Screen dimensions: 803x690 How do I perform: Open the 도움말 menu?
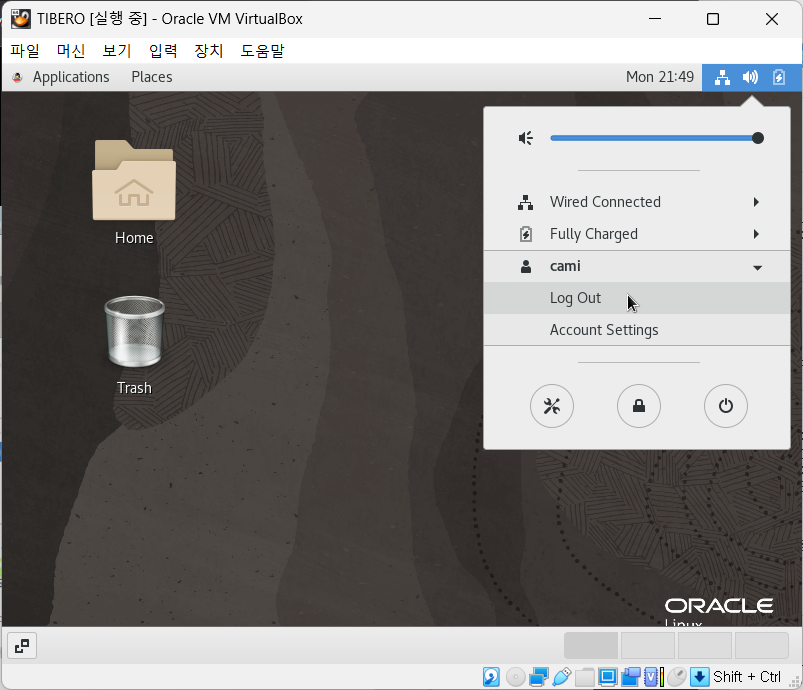262,51
